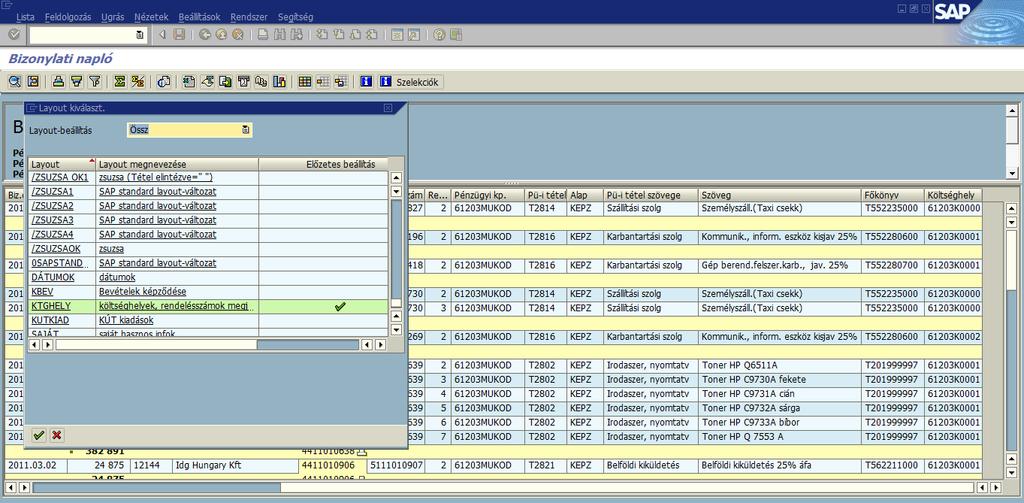Click the Layout megnevezése column header
Image resolution: width=1024 pixels, height=503 pixels.
click(x=177, y=164)
